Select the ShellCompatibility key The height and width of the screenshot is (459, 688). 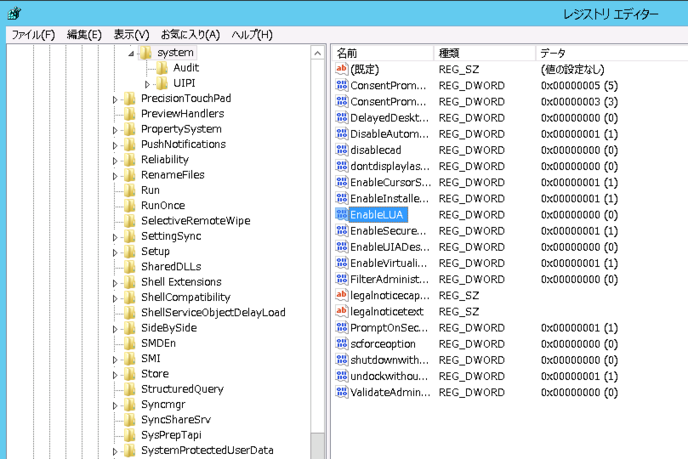(x=186, y=297)
